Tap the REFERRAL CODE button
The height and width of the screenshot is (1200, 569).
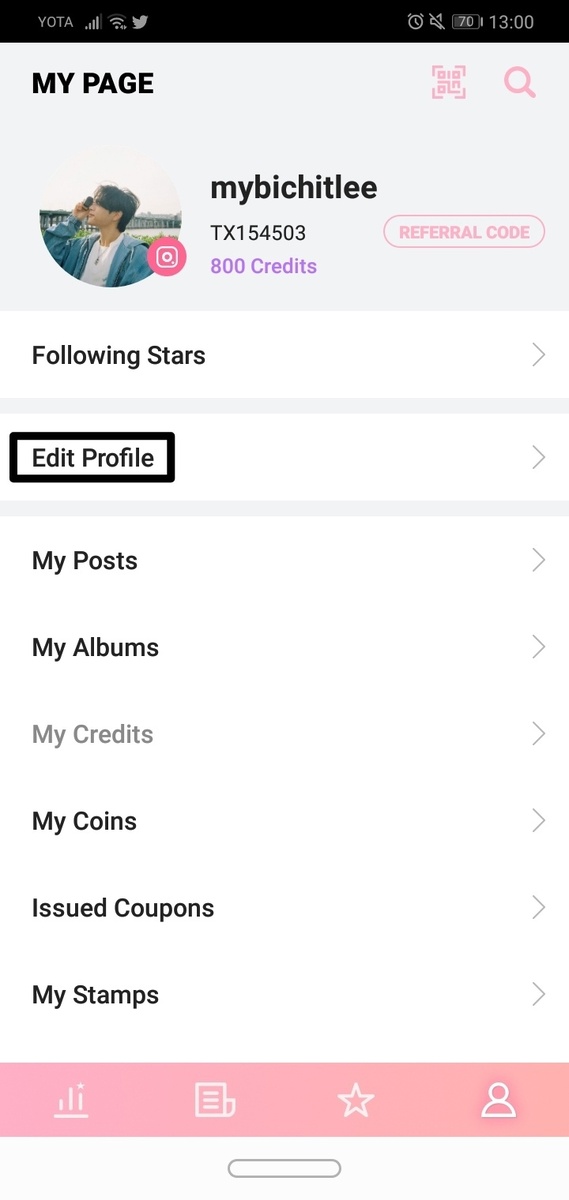[464, 232]
